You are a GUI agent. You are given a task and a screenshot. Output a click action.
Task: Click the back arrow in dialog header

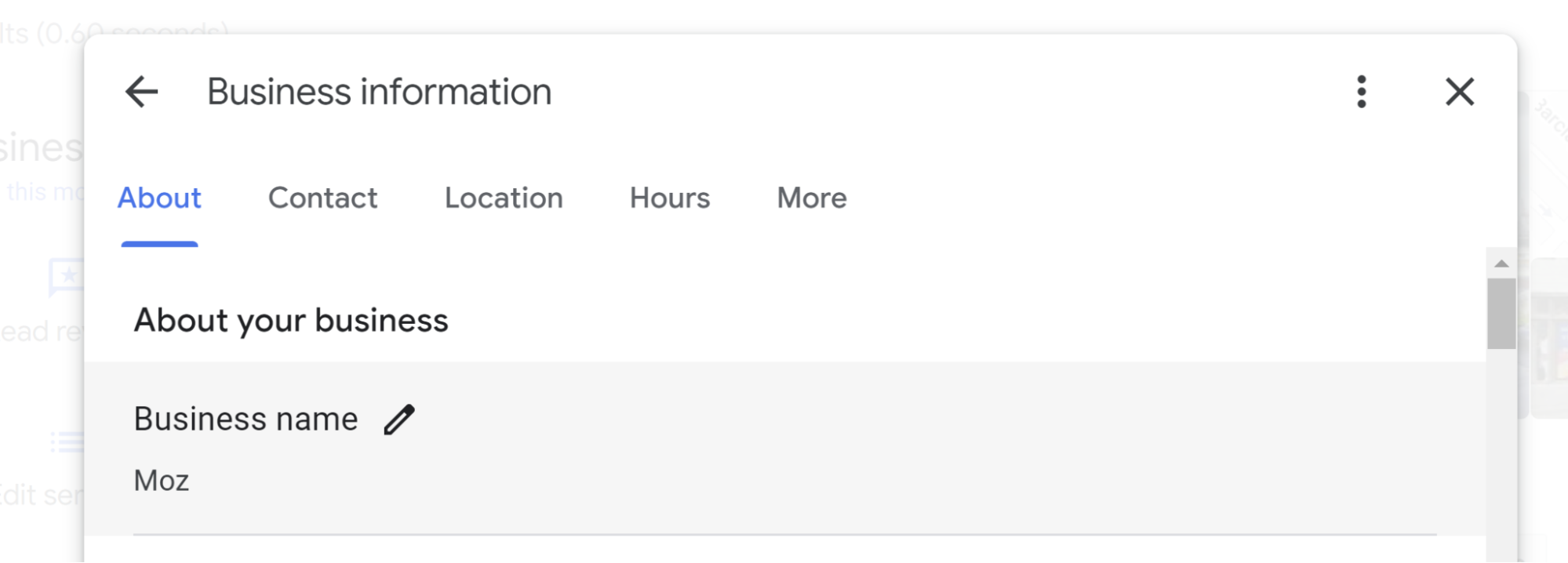click(142, 92)
